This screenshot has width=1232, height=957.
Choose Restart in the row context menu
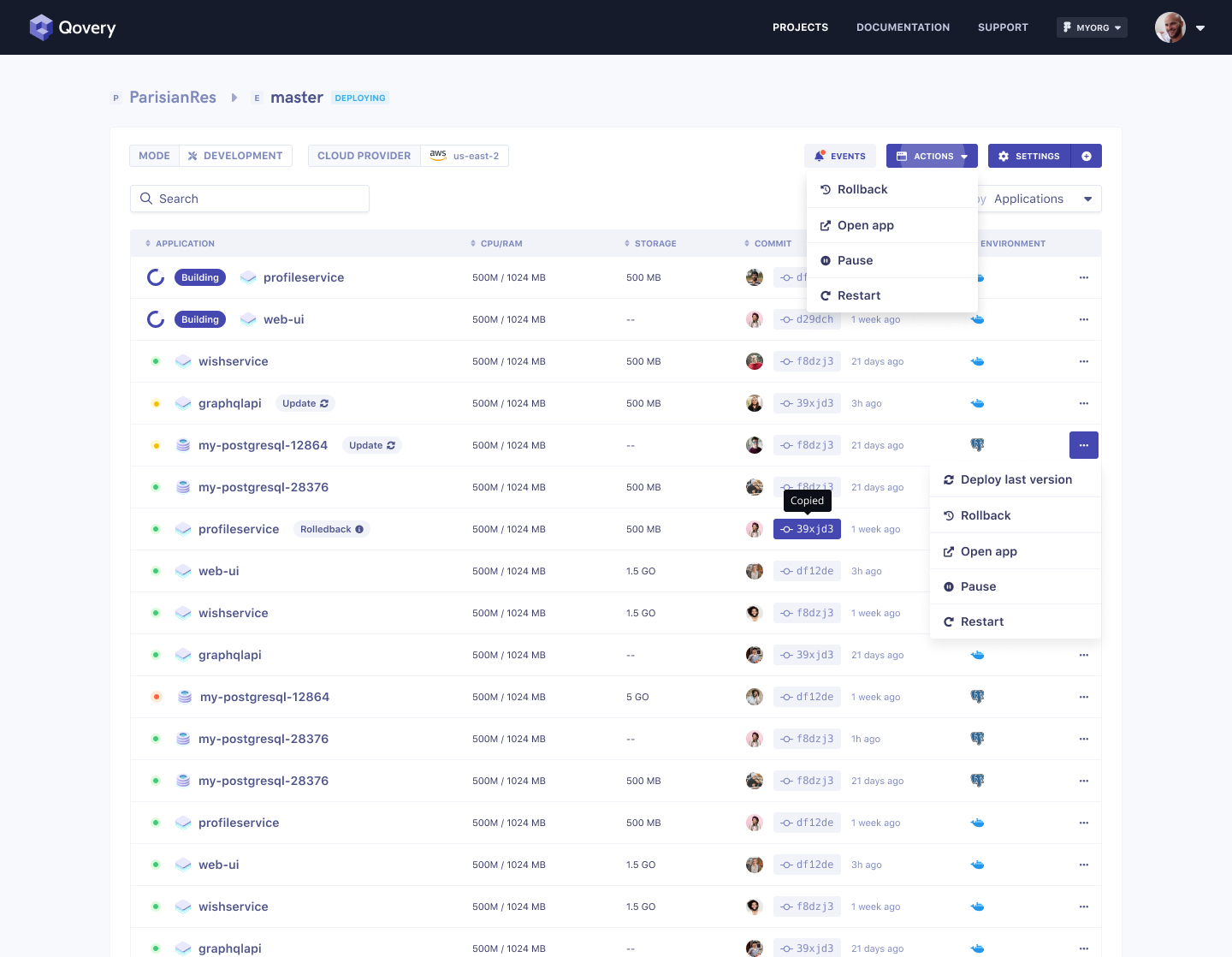pyautogui.click(x=1016, y=621)
